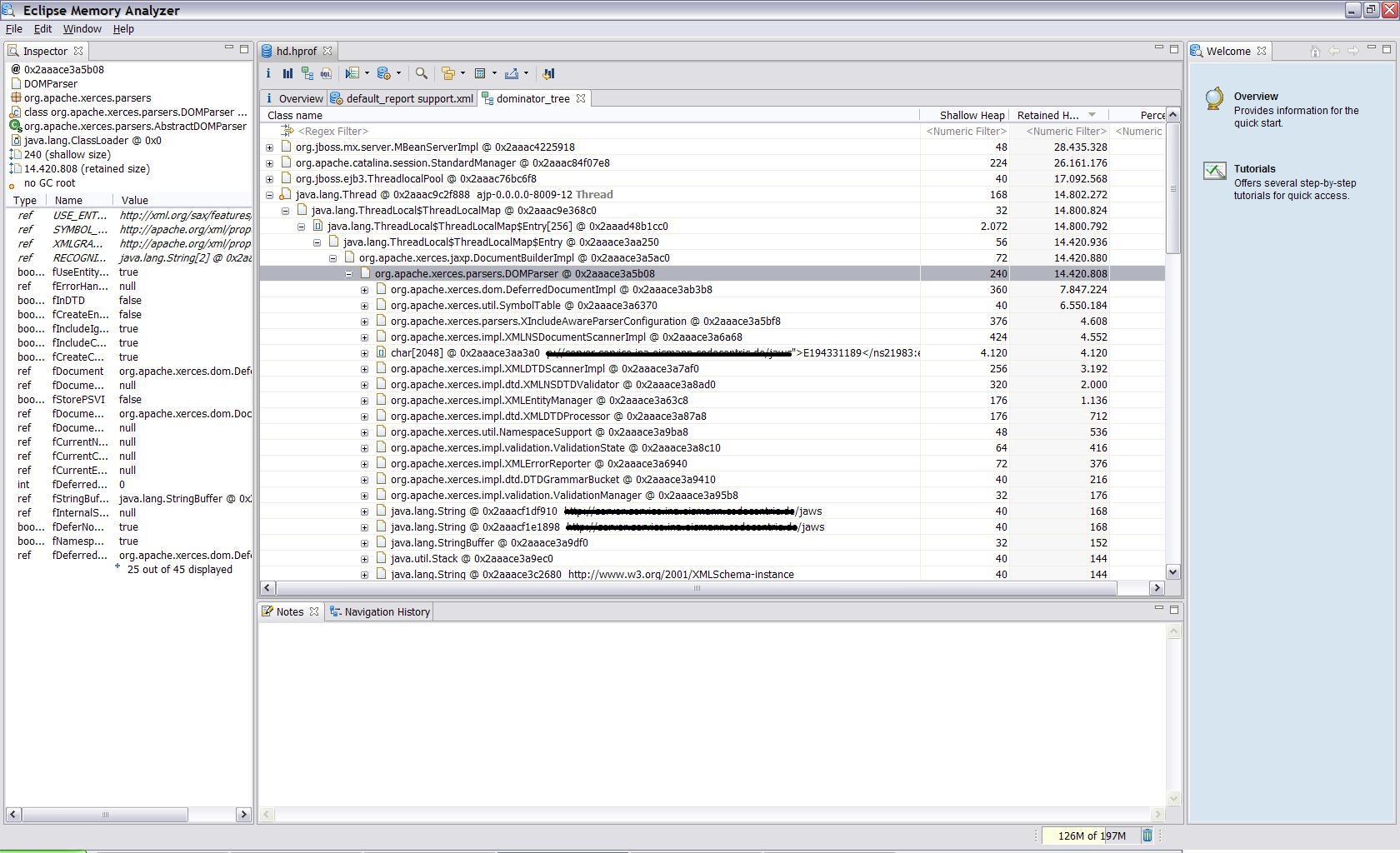Close the Notes view
This screenshot has width=1400, height=853.
314,611
